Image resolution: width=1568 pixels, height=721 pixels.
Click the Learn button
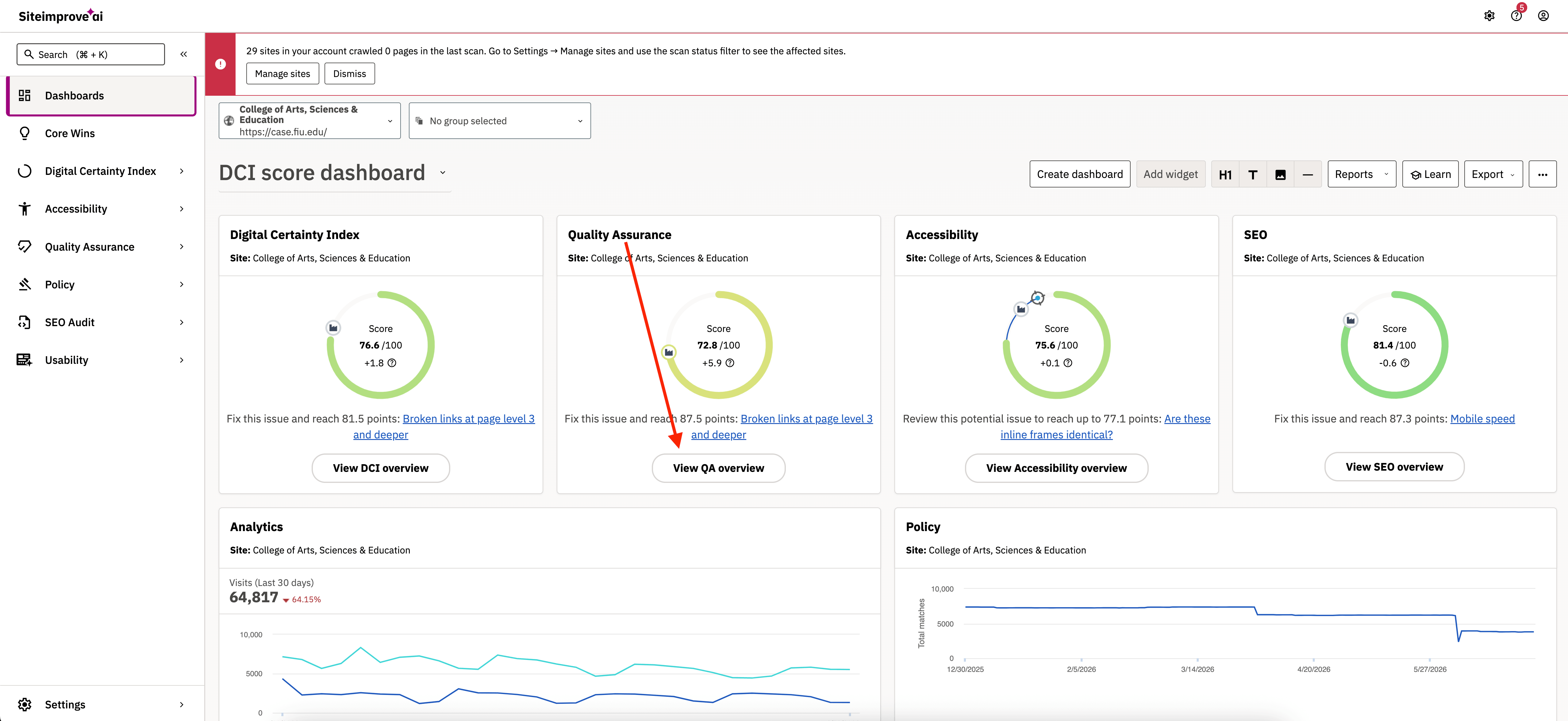click(1430, 175)
